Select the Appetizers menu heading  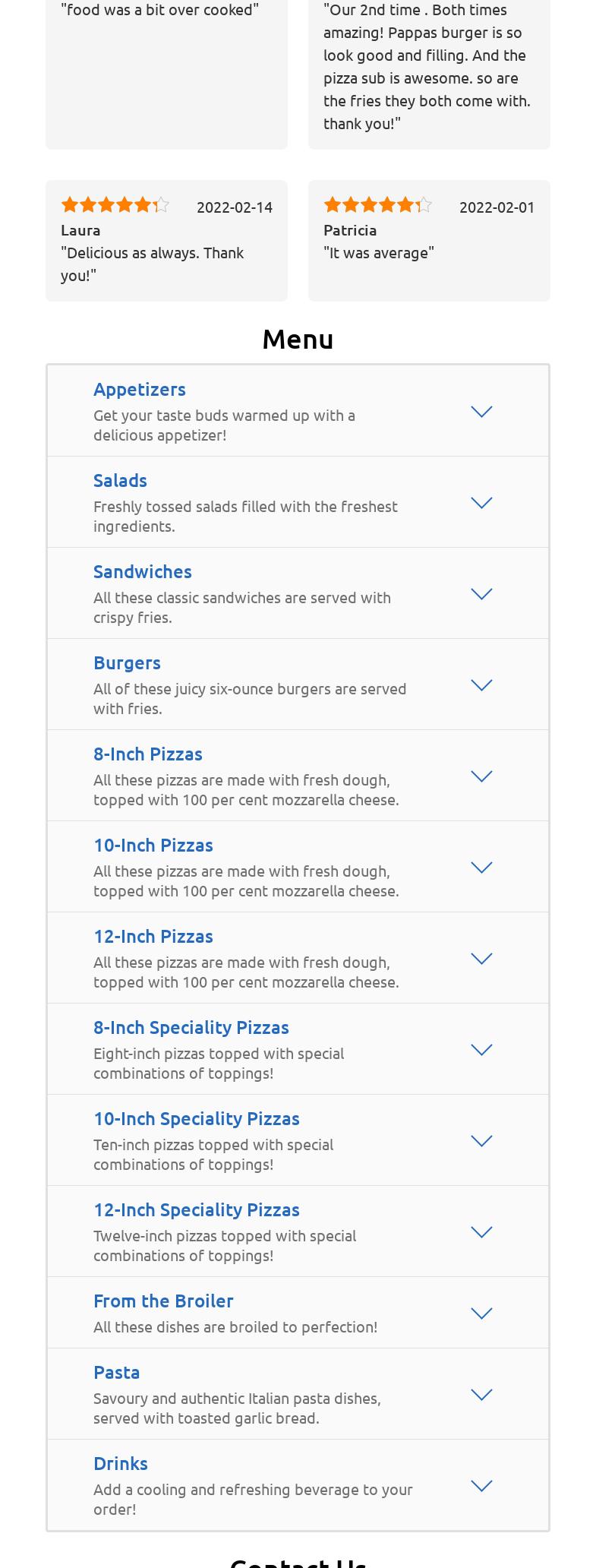[139, 389]
